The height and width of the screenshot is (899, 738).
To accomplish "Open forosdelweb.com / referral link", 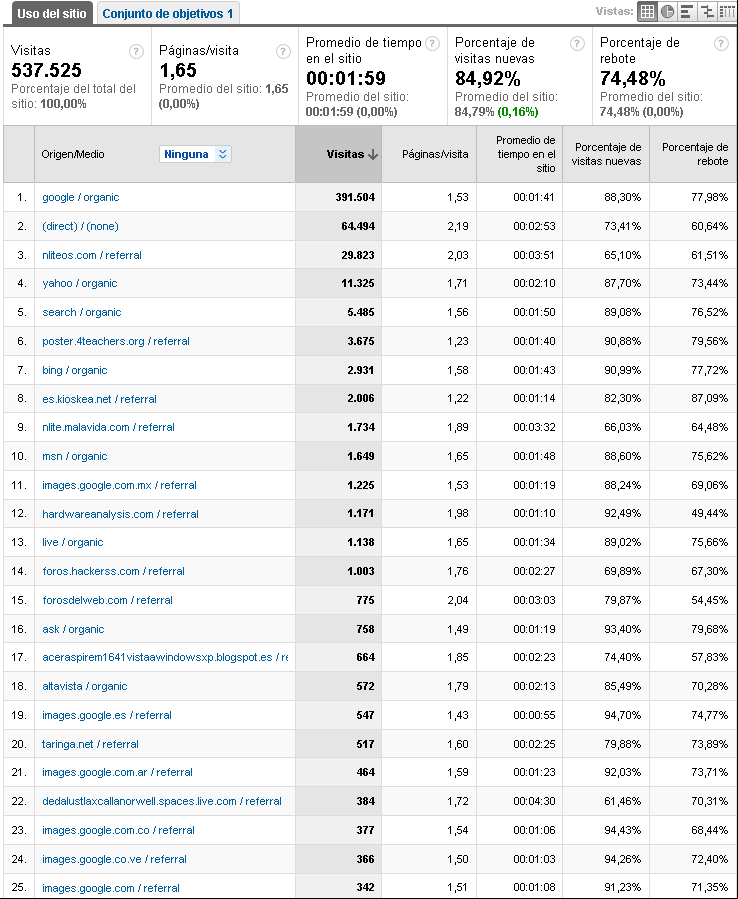I will click(107, 600).
